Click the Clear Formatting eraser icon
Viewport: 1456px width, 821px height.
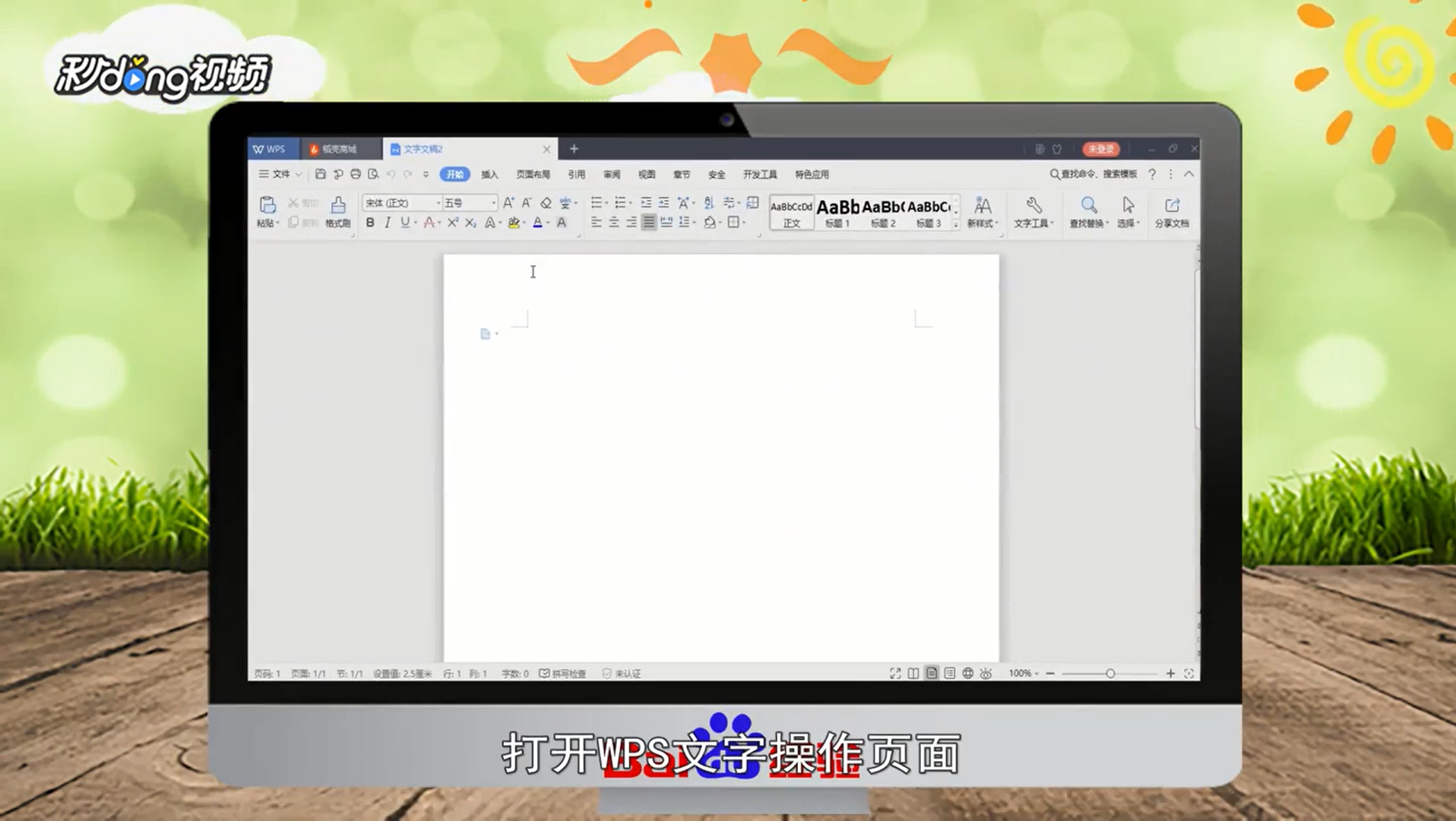click(546, 203)
